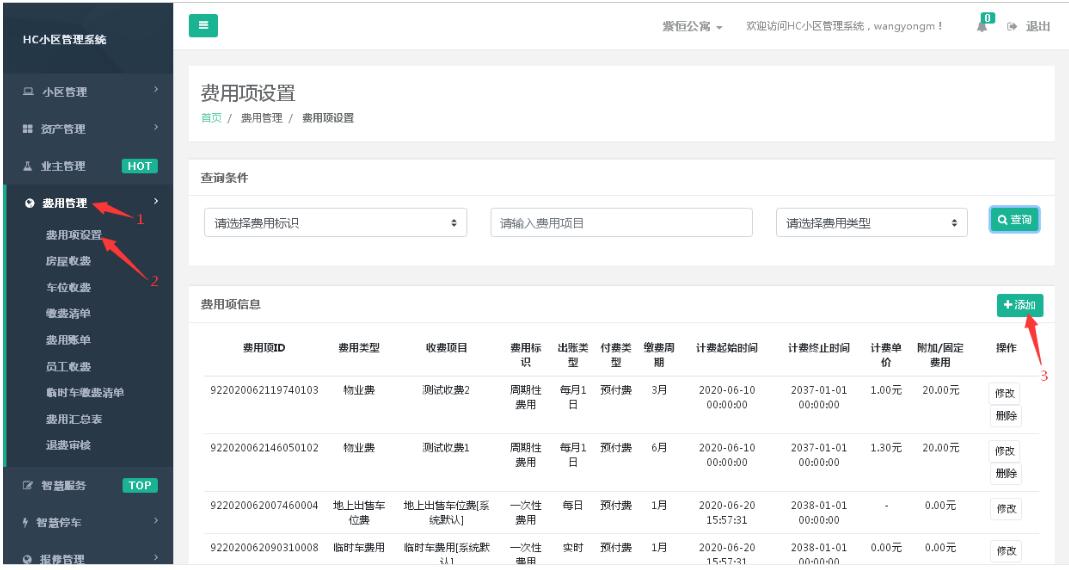1069x570 pixels.
Task: Click the 小区管理 sidebar icon
Action: pyautogui.click(x=27, y=93)
